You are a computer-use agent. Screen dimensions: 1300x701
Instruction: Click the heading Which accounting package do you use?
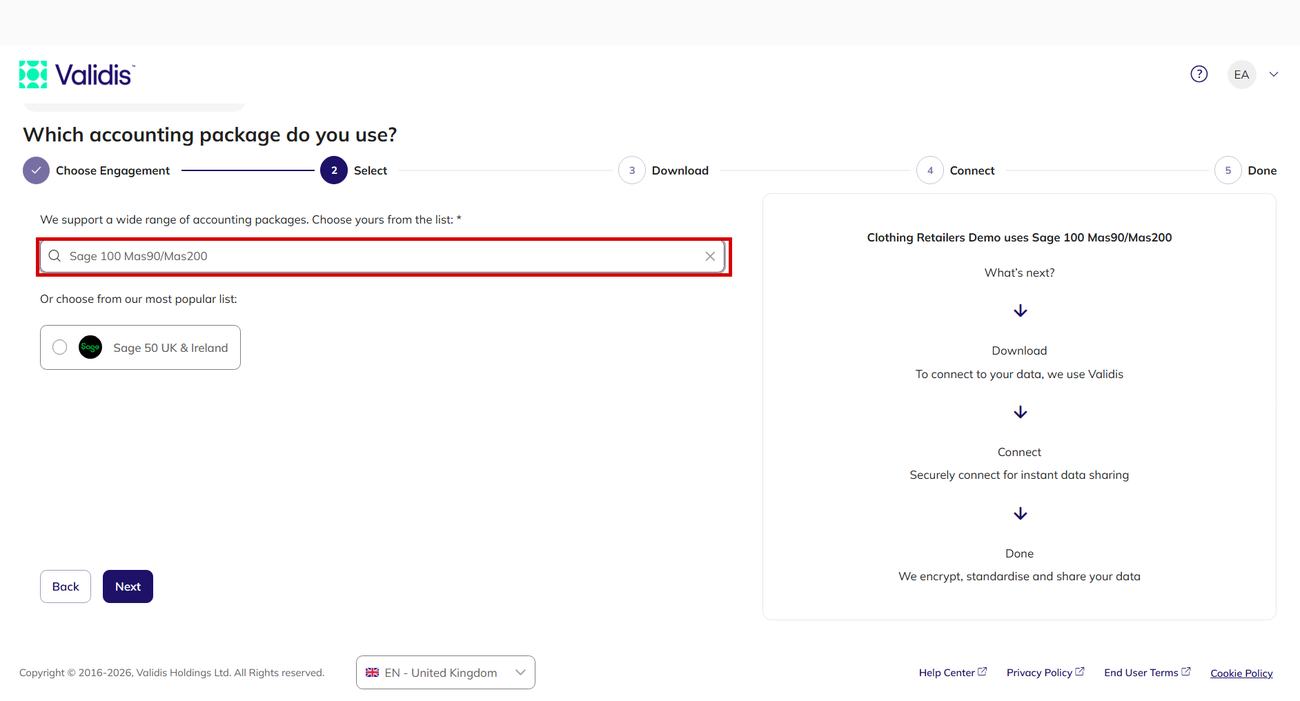[x=210, y=134]
